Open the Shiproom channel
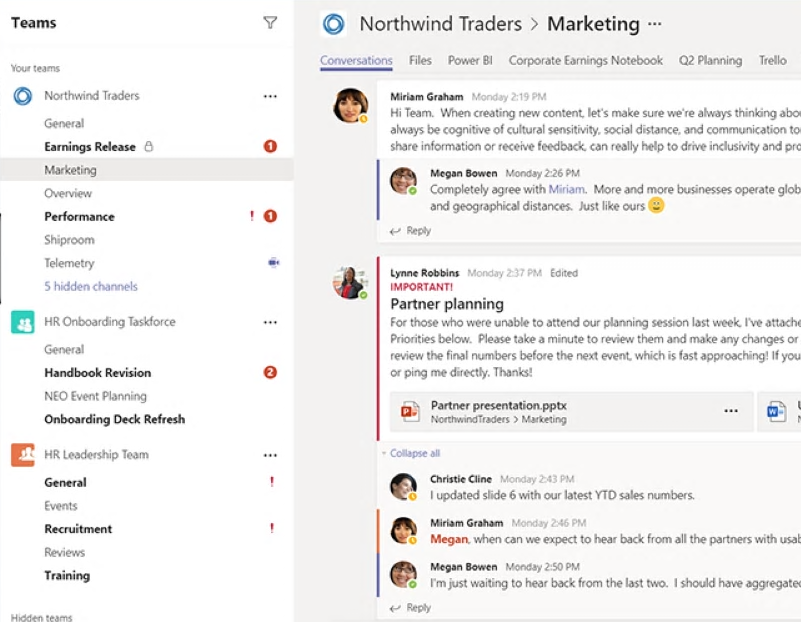This screenshot has height=622, width=801. (69, 240)
